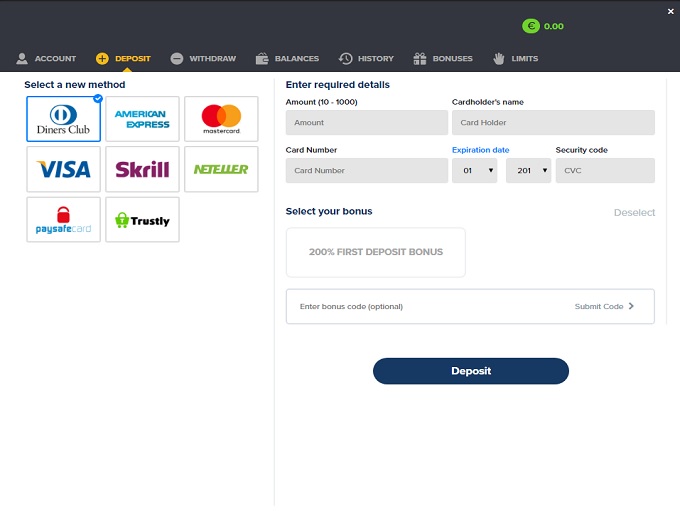Toggle the 200% First Deposit Bonus option
The image size is (680, 511).
pos(375,252)
